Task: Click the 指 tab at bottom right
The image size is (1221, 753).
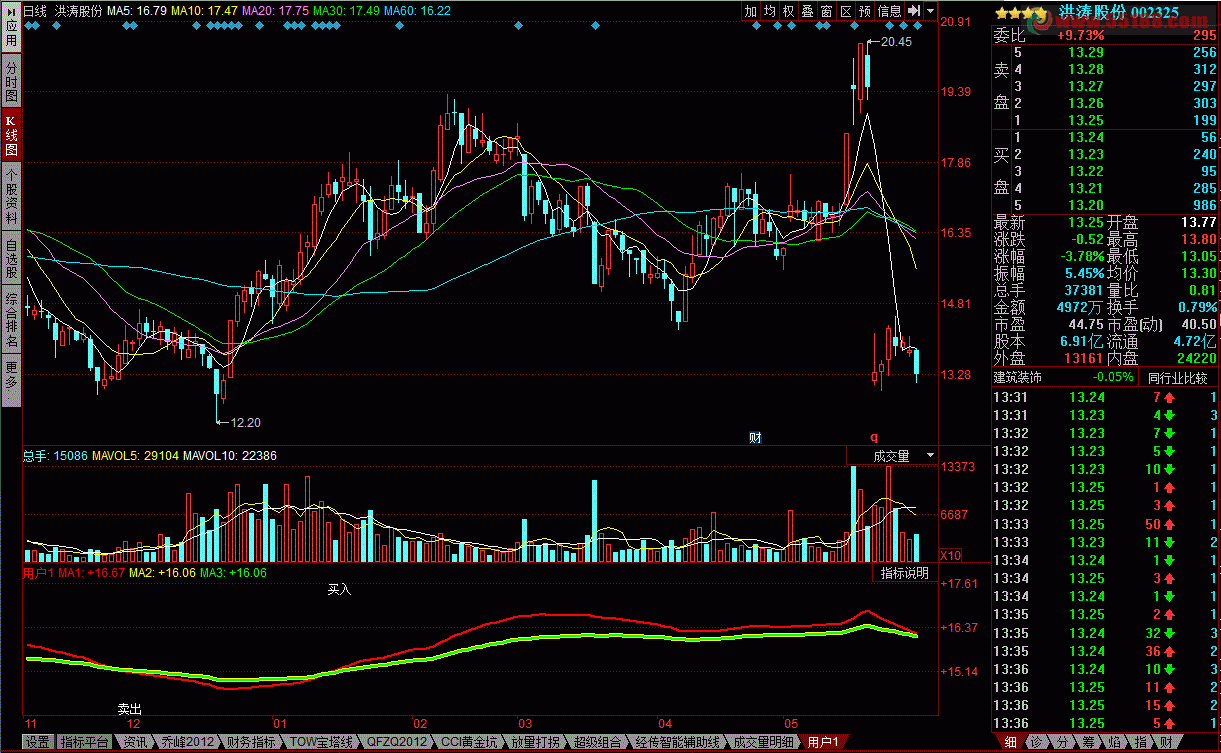Action: 1140,742
